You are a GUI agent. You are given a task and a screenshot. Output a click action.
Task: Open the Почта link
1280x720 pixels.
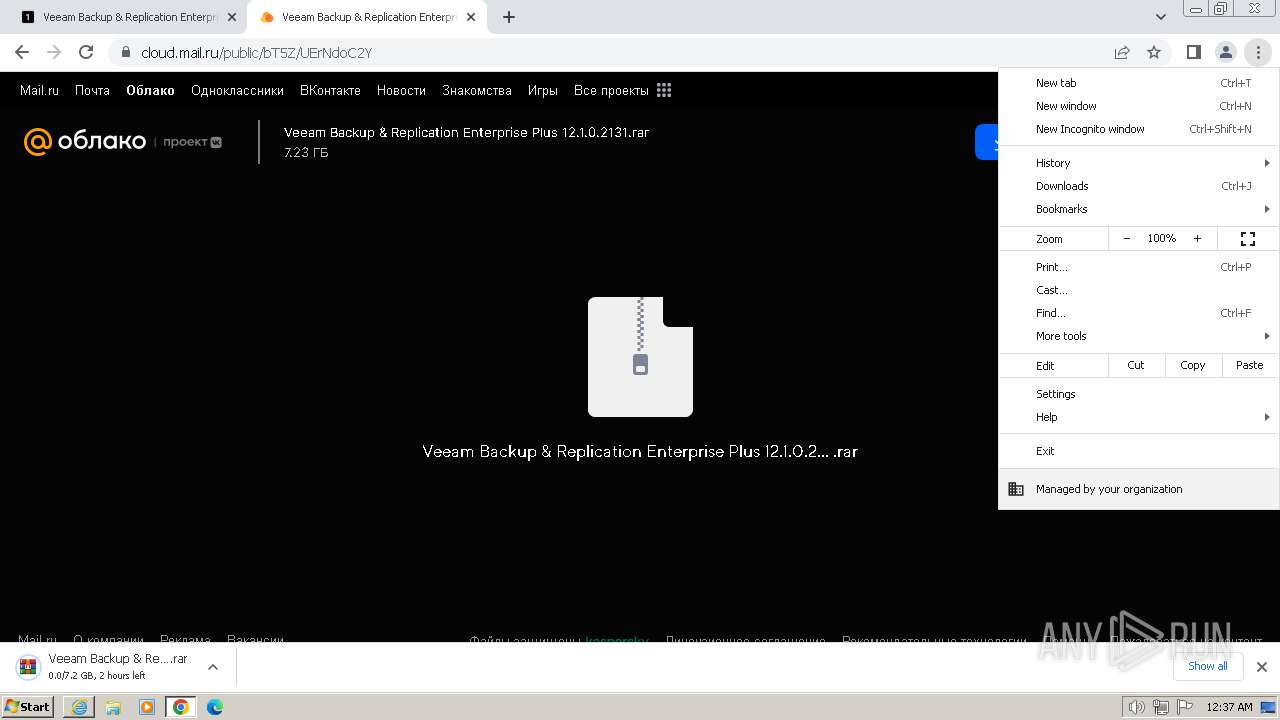click(92, 90)
